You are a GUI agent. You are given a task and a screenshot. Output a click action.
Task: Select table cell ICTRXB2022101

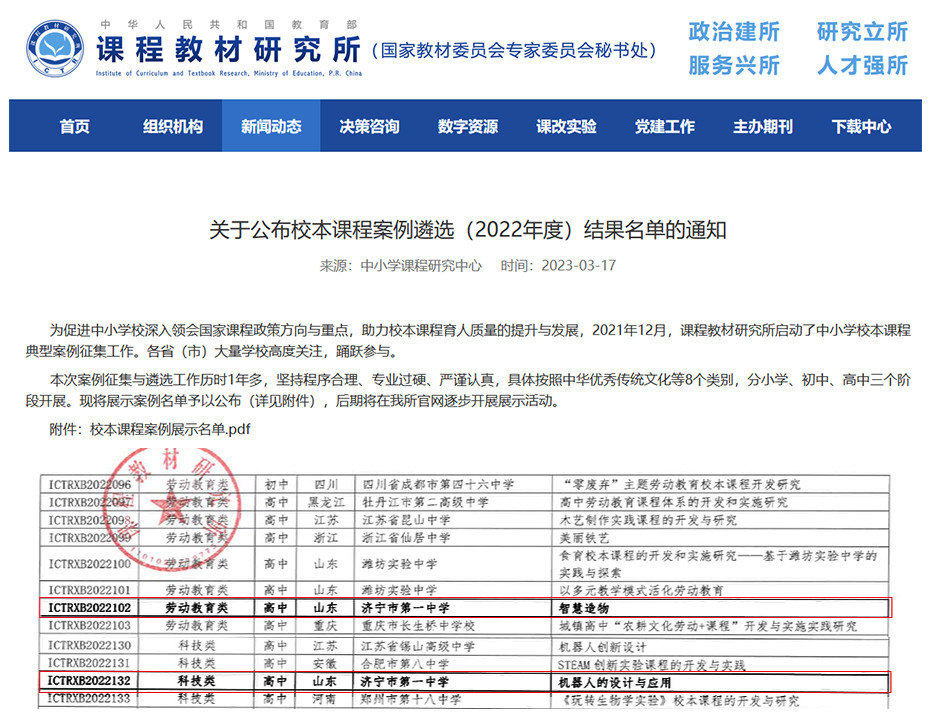point(90,590)
